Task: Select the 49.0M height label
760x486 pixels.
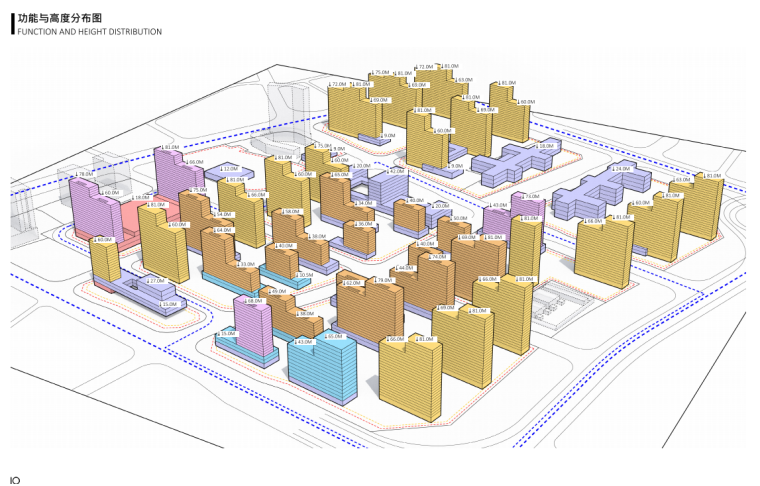Action: [x=277, y=291]
